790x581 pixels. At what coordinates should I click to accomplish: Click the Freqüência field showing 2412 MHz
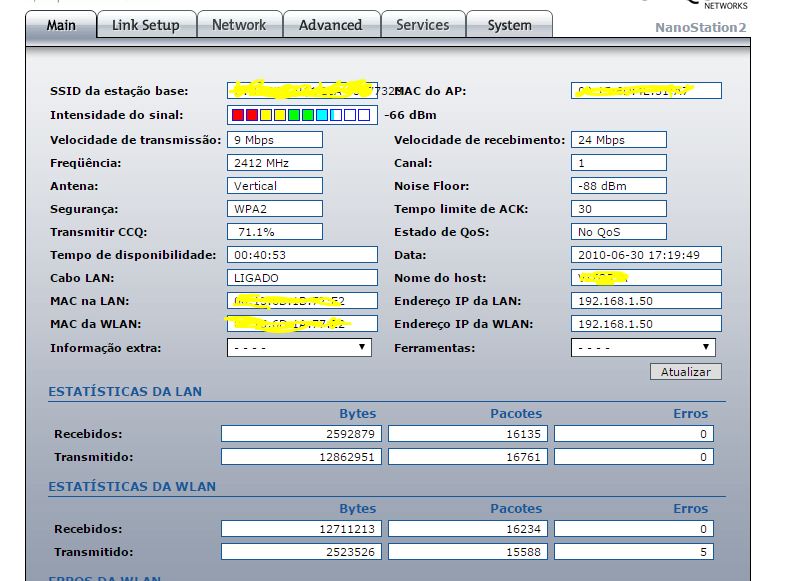point(275,163)
